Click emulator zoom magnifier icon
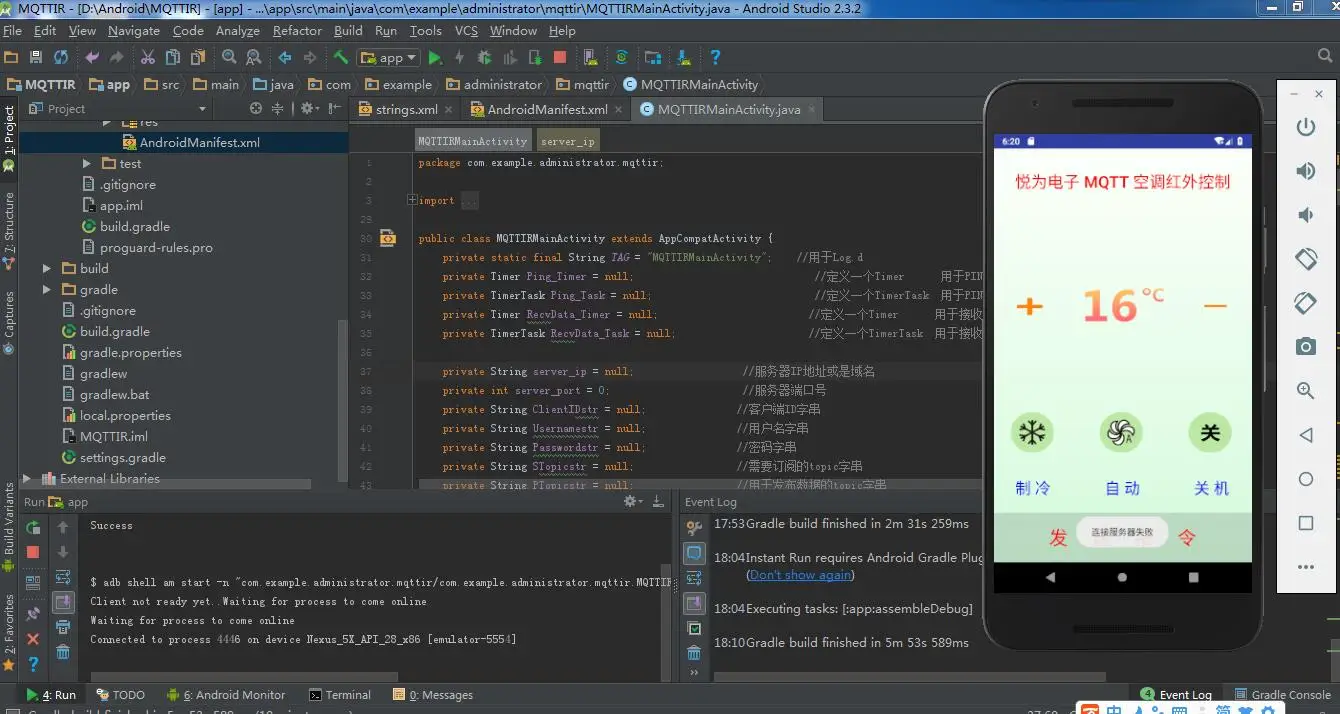 pyautogui.click(x=1305, y=391)
